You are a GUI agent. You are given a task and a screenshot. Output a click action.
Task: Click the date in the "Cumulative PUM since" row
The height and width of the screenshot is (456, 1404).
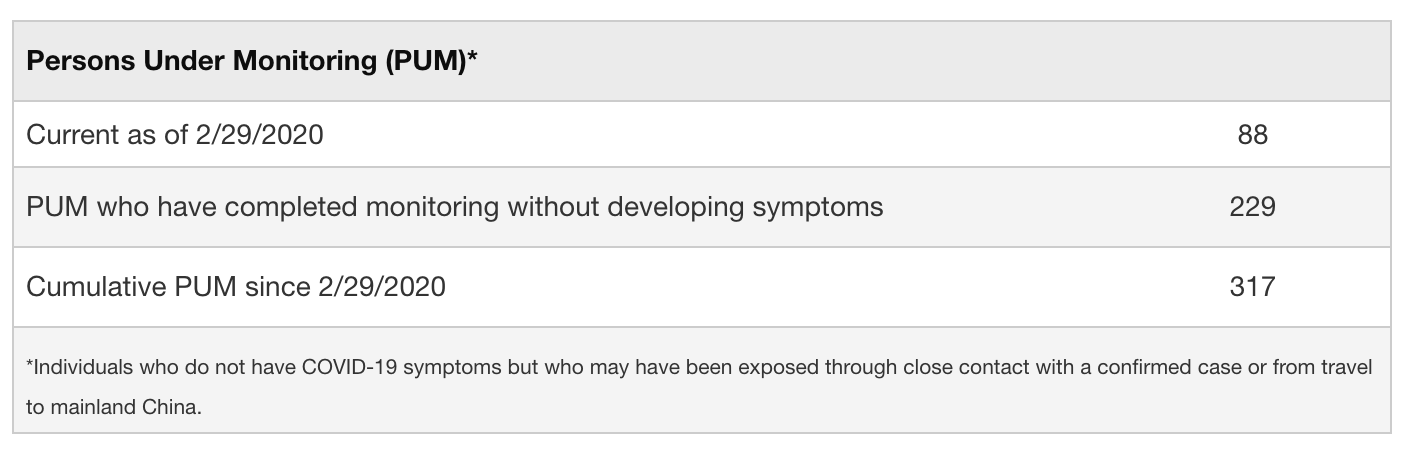(380, 287)
